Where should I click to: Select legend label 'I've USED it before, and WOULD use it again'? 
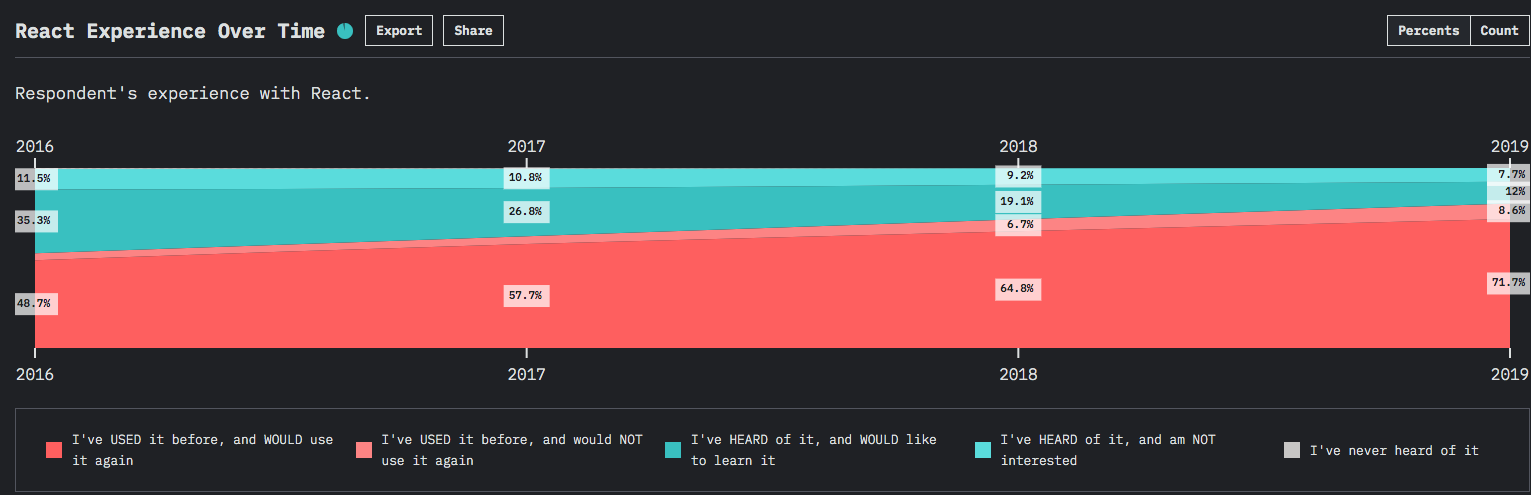[x=203, y=450]
